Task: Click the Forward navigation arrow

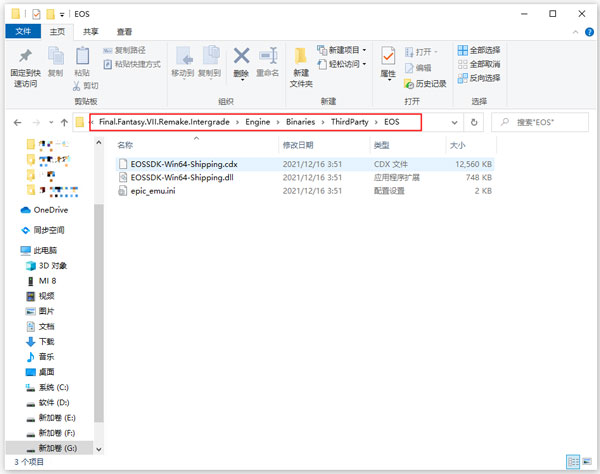Action: tap(36, 122)
